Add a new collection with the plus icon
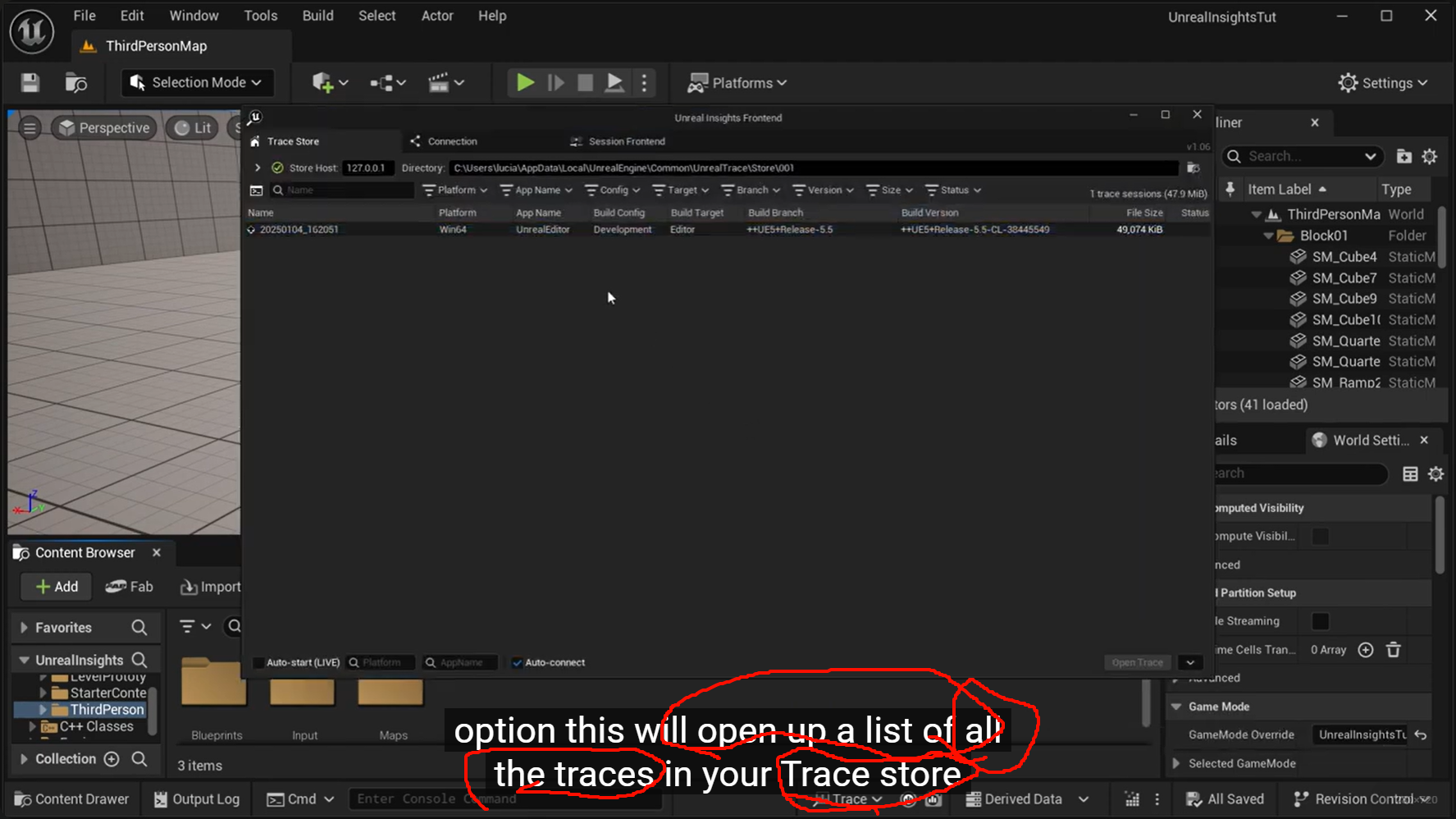Image resolution: width=1456 pixels, height=819 pixels. [112, 759]
